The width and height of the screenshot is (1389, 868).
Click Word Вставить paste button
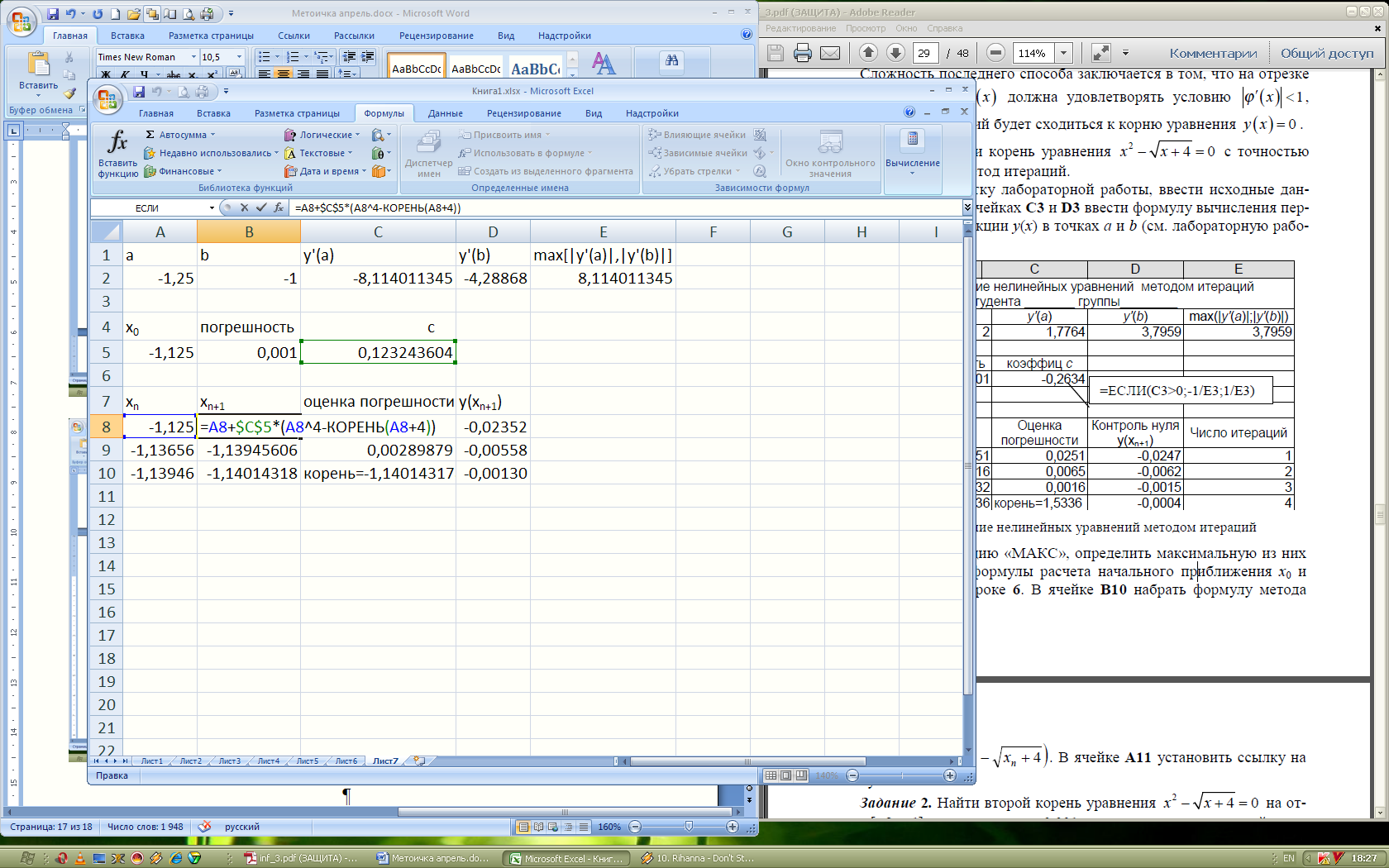click(38, 73)
